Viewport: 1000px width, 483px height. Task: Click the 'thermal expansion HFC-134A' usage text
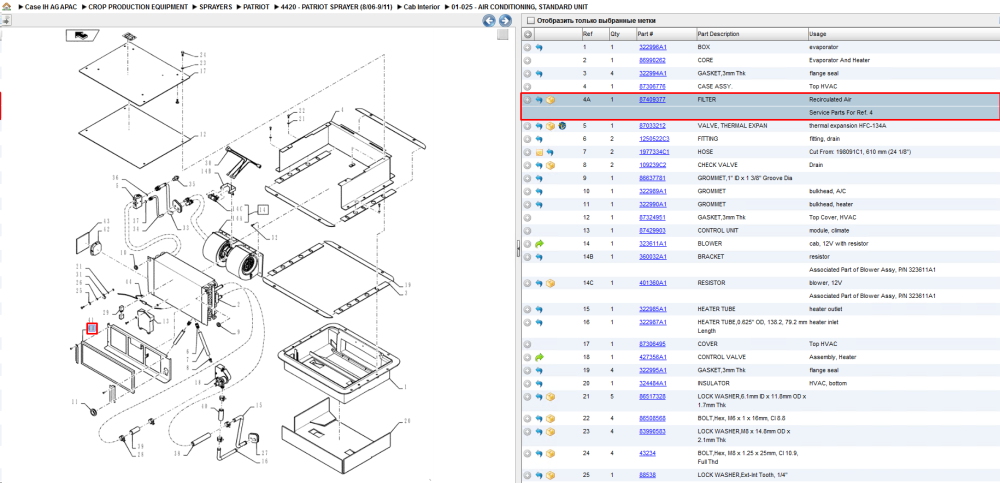click(848, 126)
